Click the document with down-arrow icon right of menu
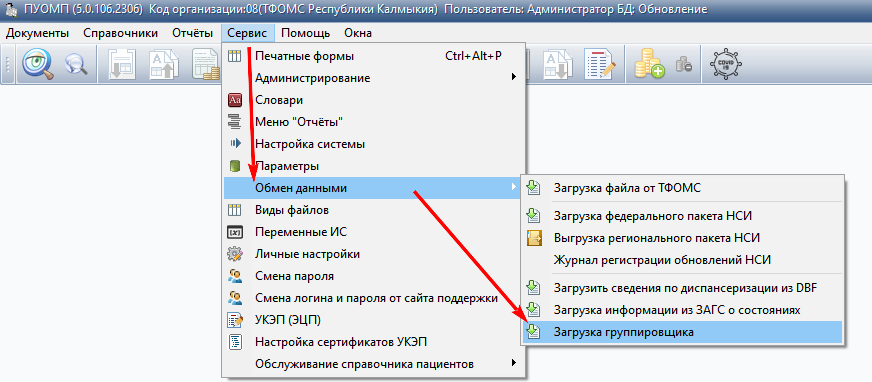Screen dimensions: 872x382 pos(558,65)
